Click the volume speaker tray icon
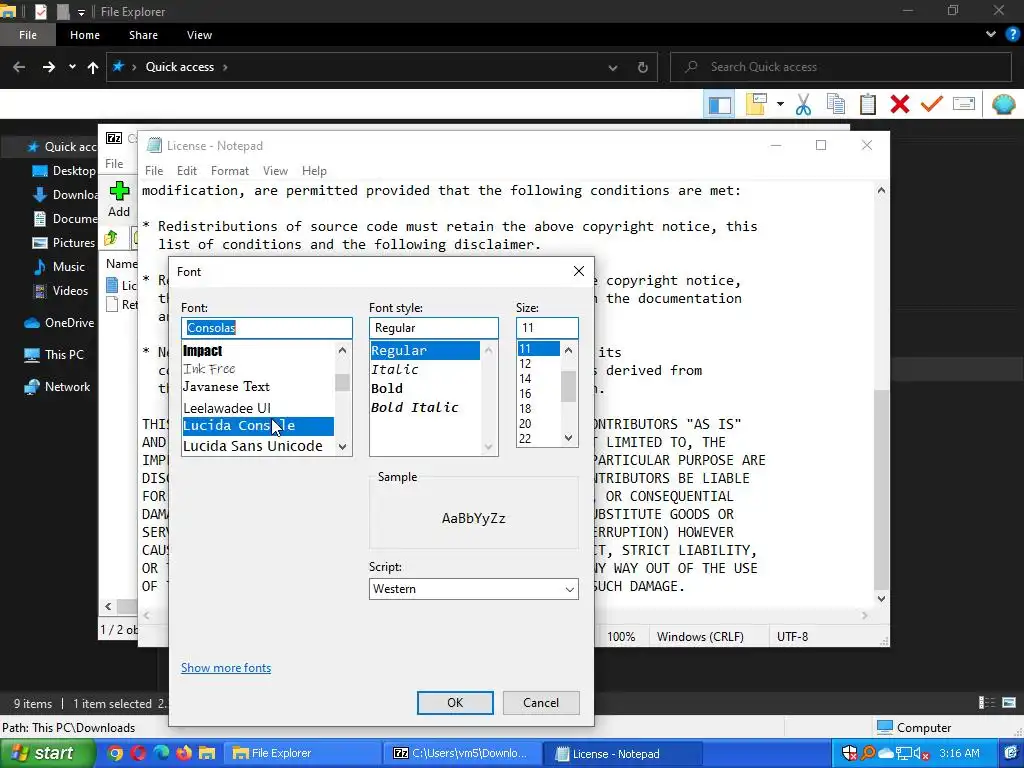The width and height of the screenshot is (1024, 768). pyautogui.click(x=921, y=754)
